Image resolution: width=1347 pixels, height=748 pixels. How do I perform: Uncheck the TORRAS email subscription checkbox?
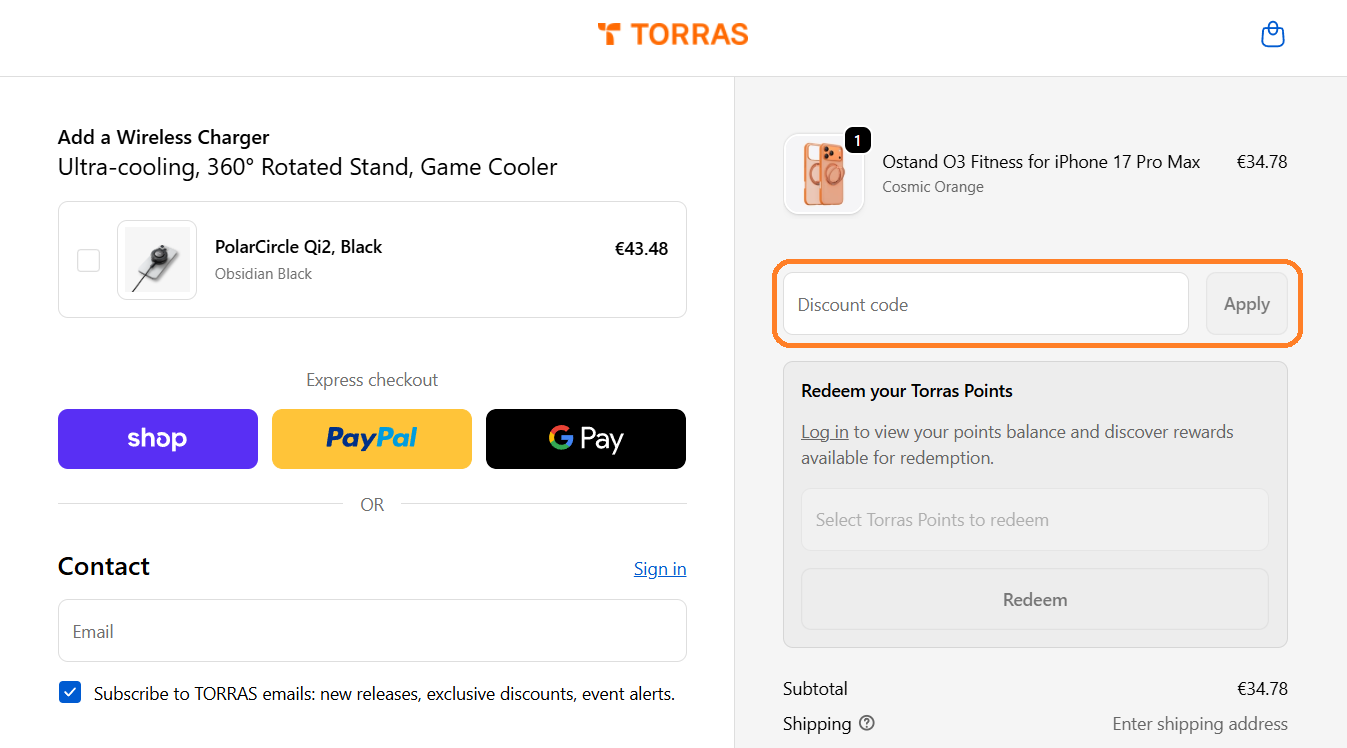[x=69, y=691]
